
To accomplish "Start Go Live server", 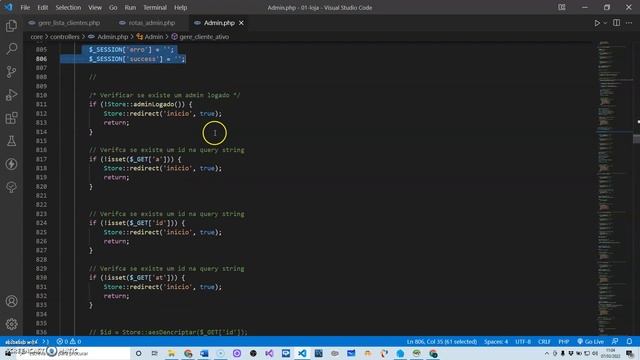I will click(591, 342).
